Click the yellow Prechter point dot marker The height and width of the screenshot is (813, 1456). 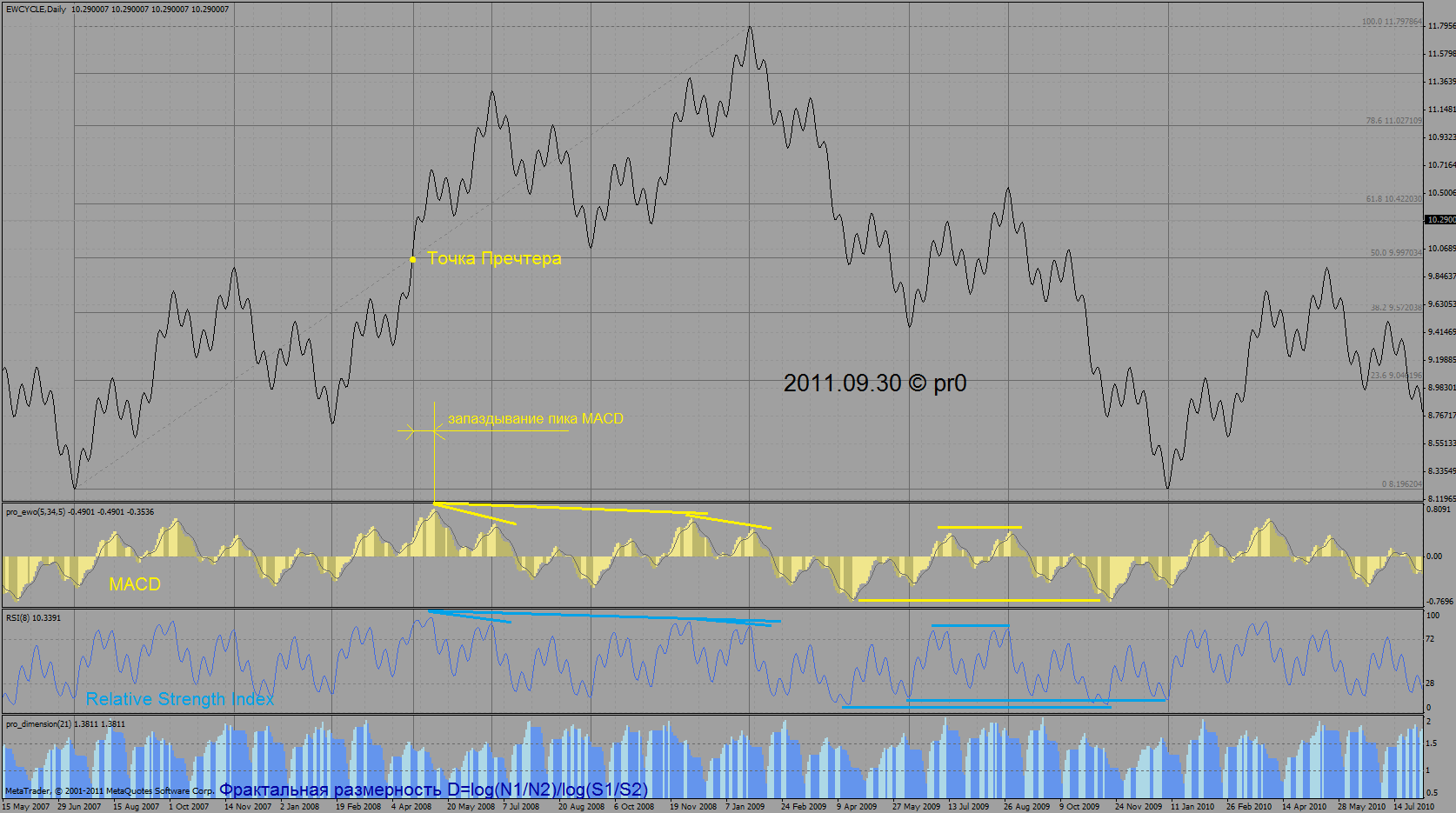coord(412,259)
